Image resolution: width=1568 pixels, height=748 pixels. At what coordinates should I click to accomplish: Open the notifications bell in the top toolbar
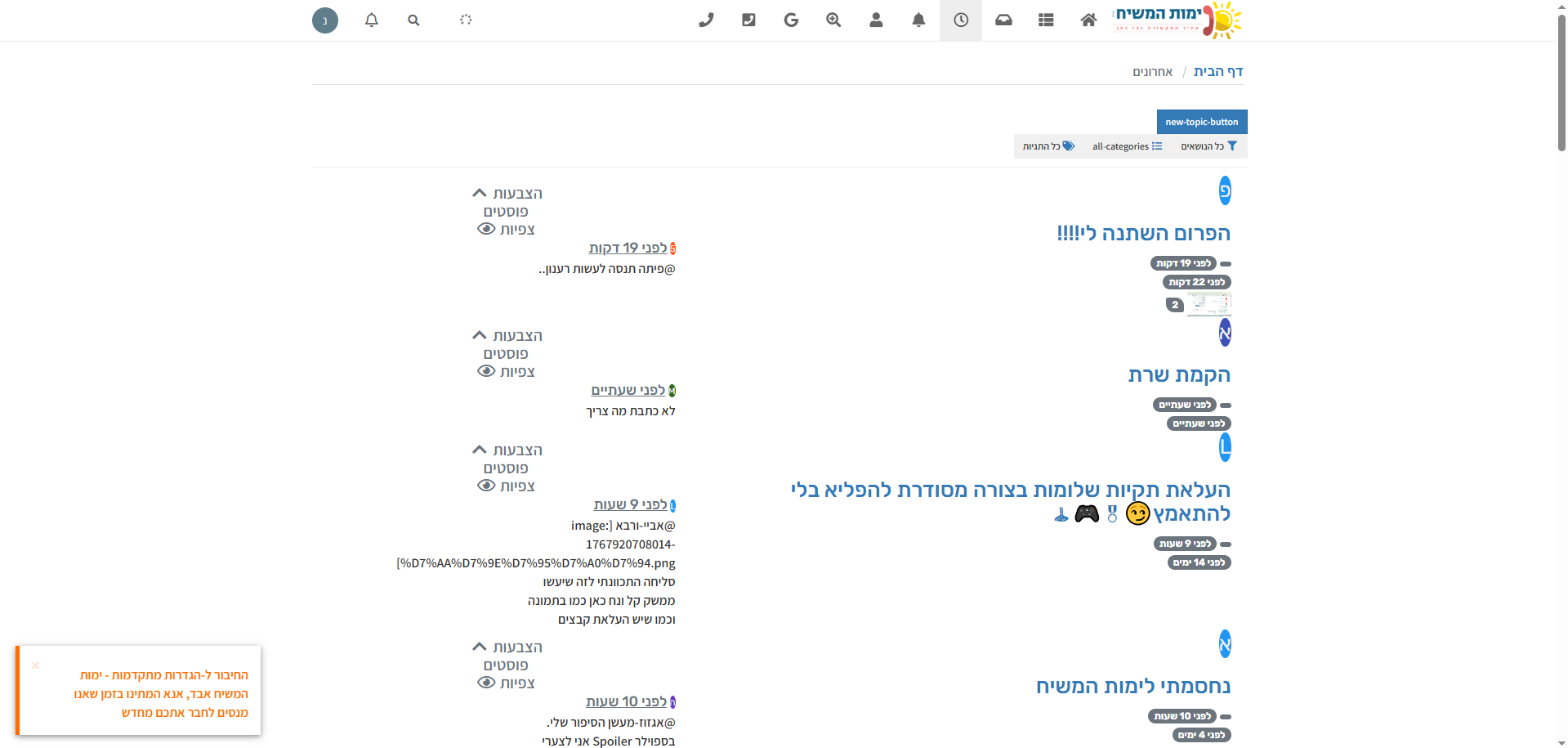click(918, 20)
